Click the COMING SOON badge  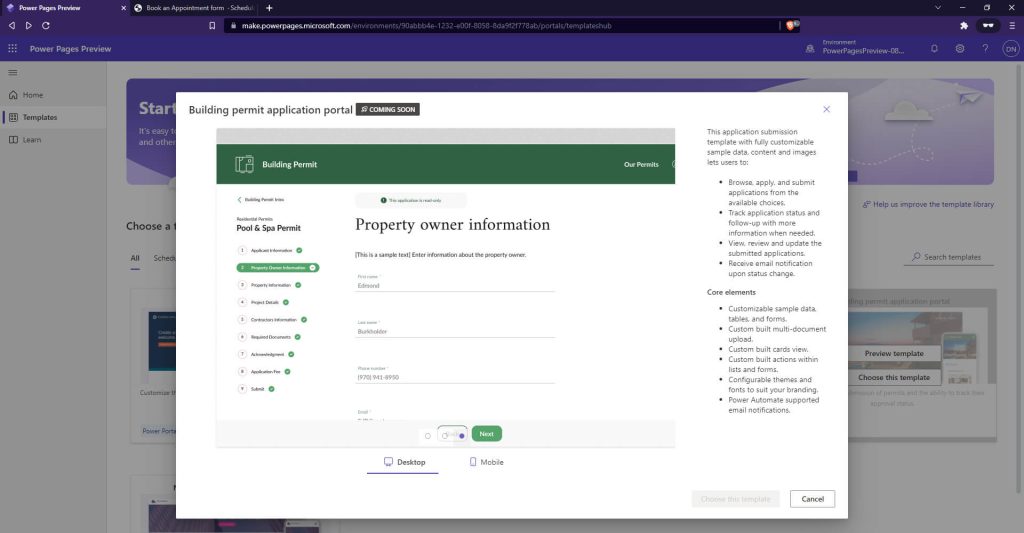388,110
